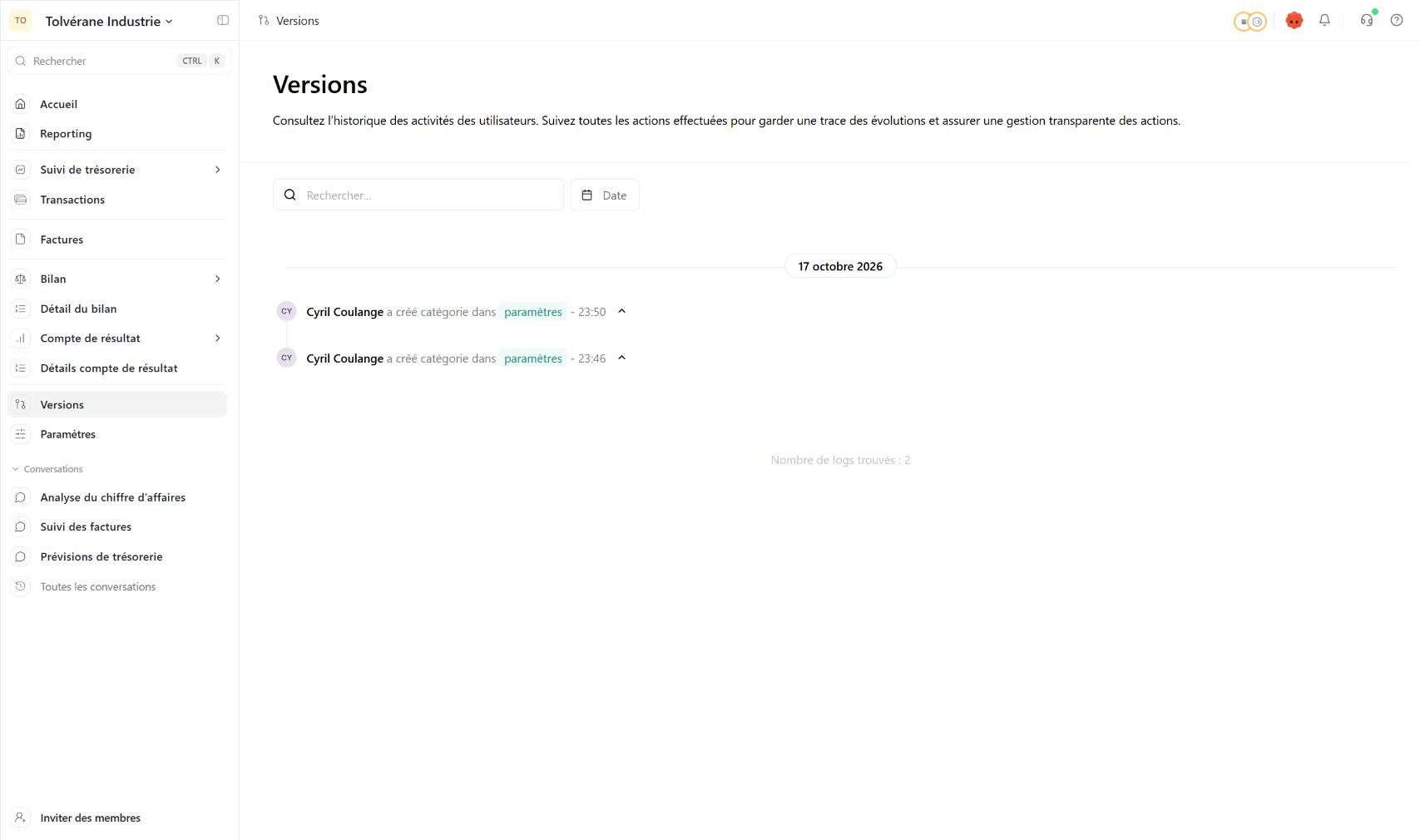This screenshot has height=840, width=1420.
Task: Collapse the 23:50 log entry
Action: click(621, 311)
